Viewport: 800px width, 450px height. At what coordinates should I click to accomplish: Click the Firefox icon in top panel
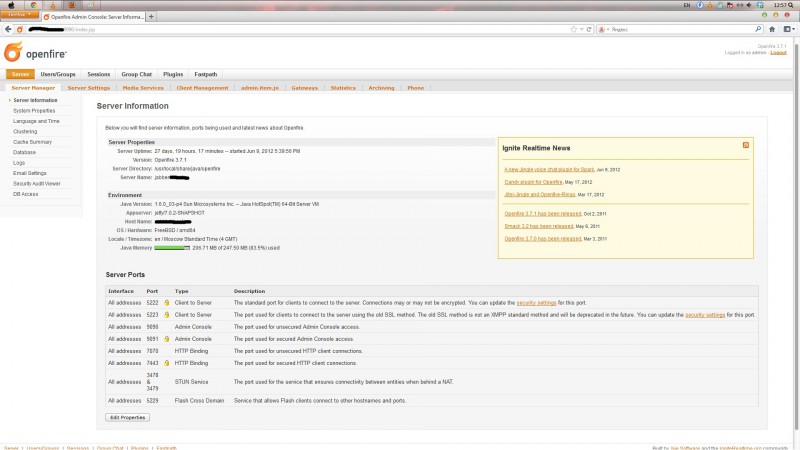pos(72,5)
